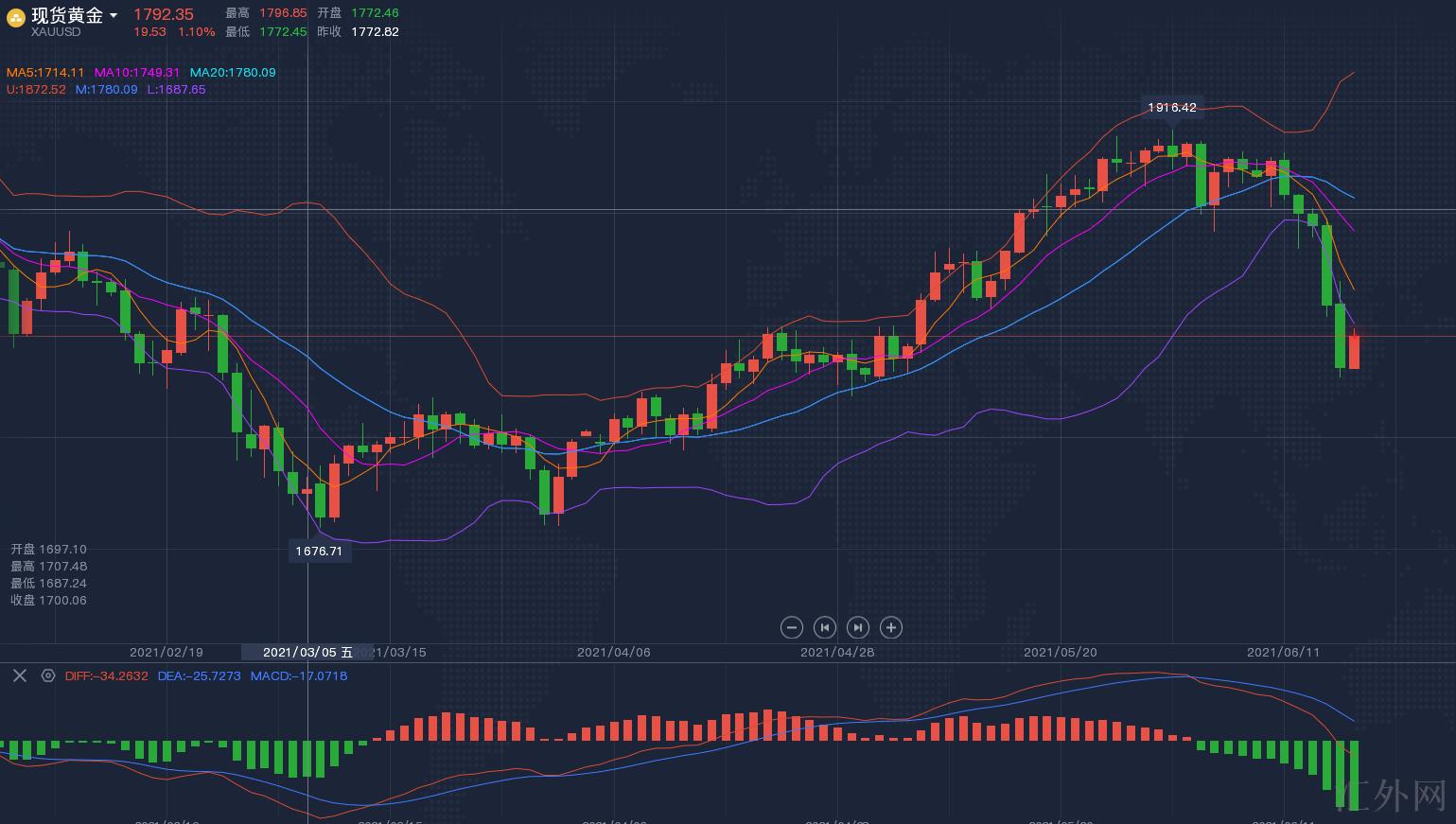Image resolution: width=1456 pixels, height=824 pixels.
Task: Click the 1916.42 high price marker
Action: click(x=1171, y=108)
